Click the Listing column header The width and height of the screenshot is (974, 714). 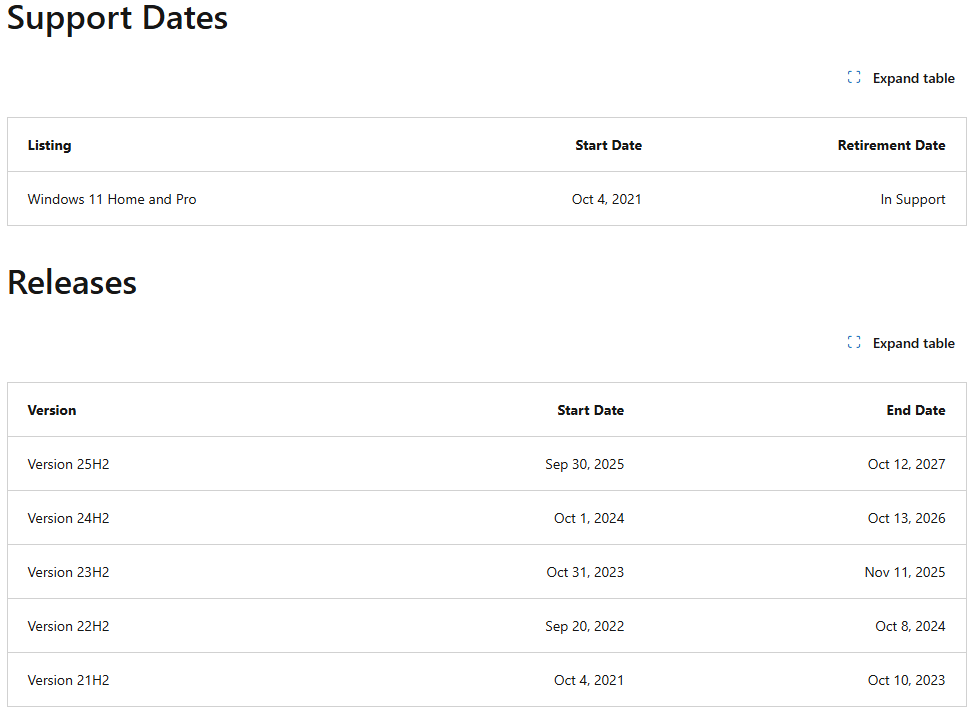[49, 145]
